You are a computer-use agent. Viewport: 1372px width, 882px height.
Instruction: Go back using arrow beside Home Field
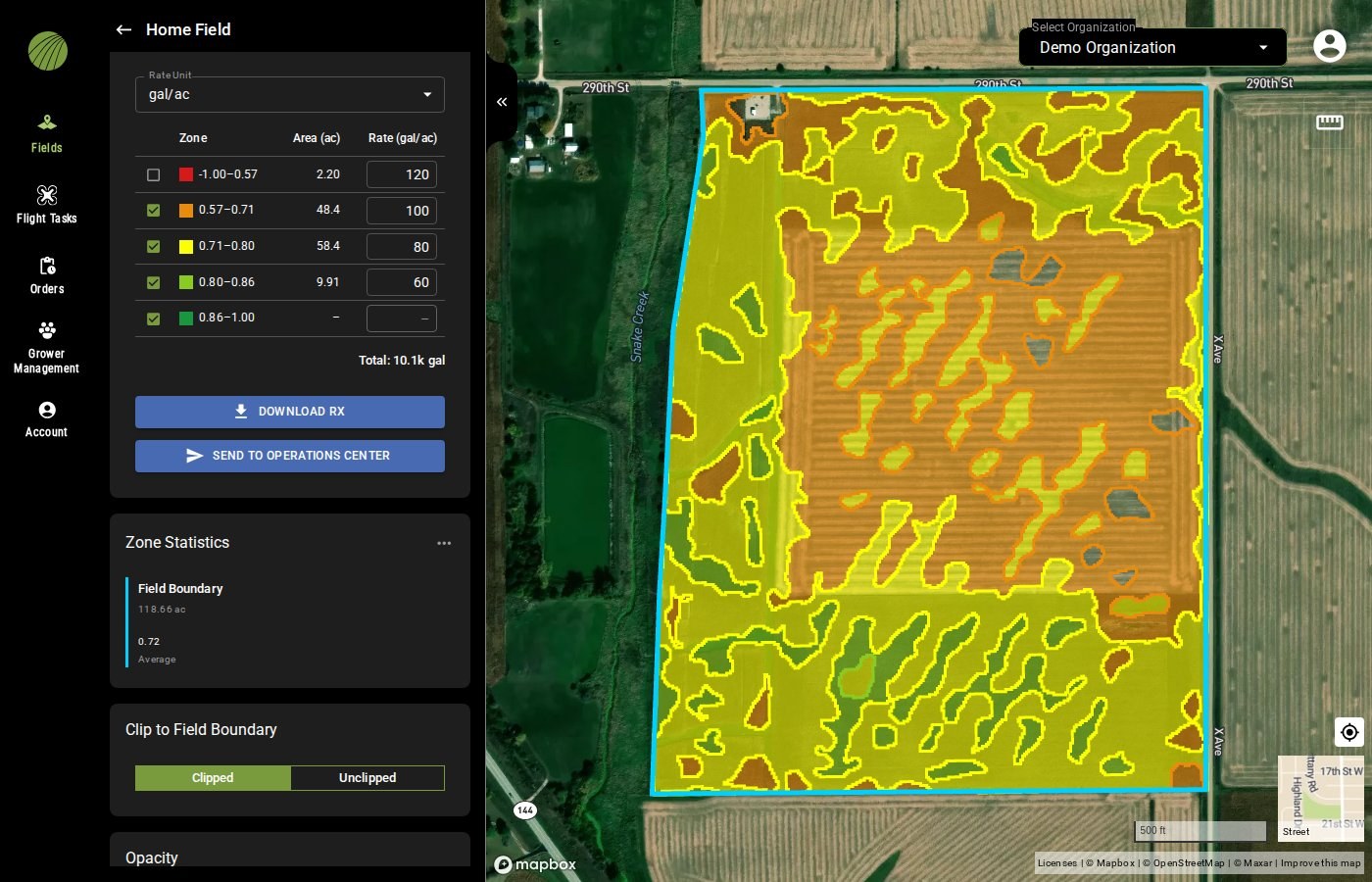(123, 29)
